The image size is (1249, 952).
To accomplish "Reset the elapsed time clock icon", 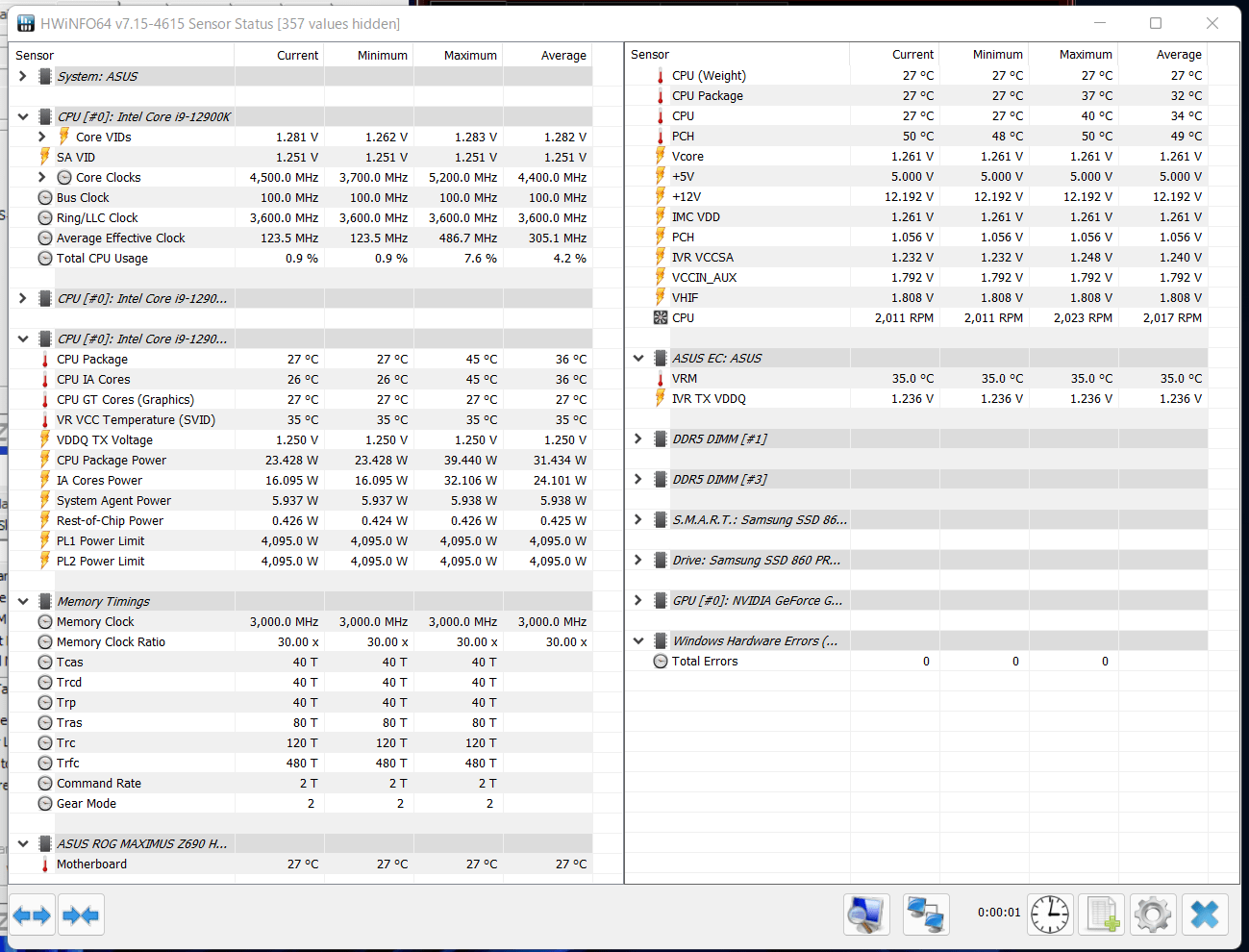I will point(1049,914).
